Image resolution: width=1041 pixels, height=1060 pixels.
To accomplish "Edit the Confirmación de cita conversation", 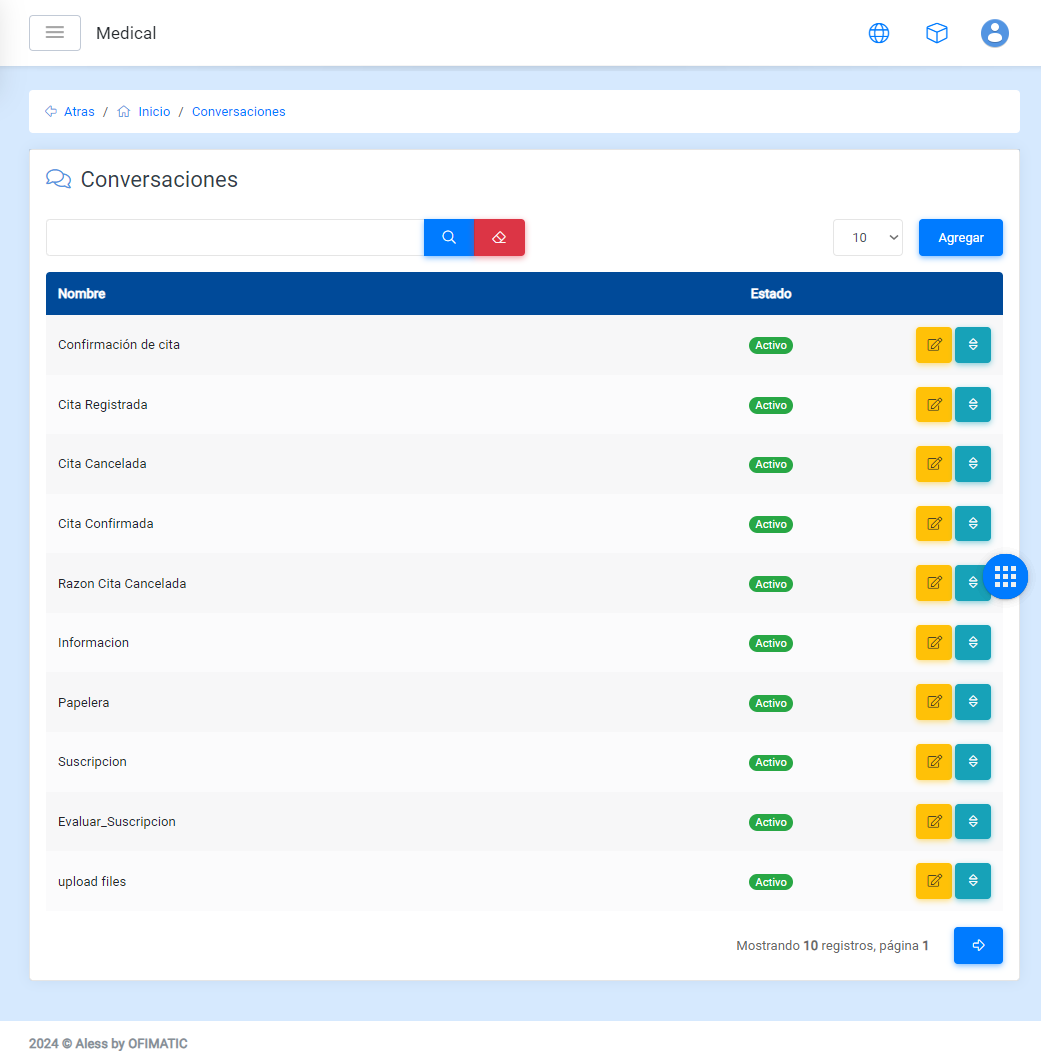I will (934, 345).
